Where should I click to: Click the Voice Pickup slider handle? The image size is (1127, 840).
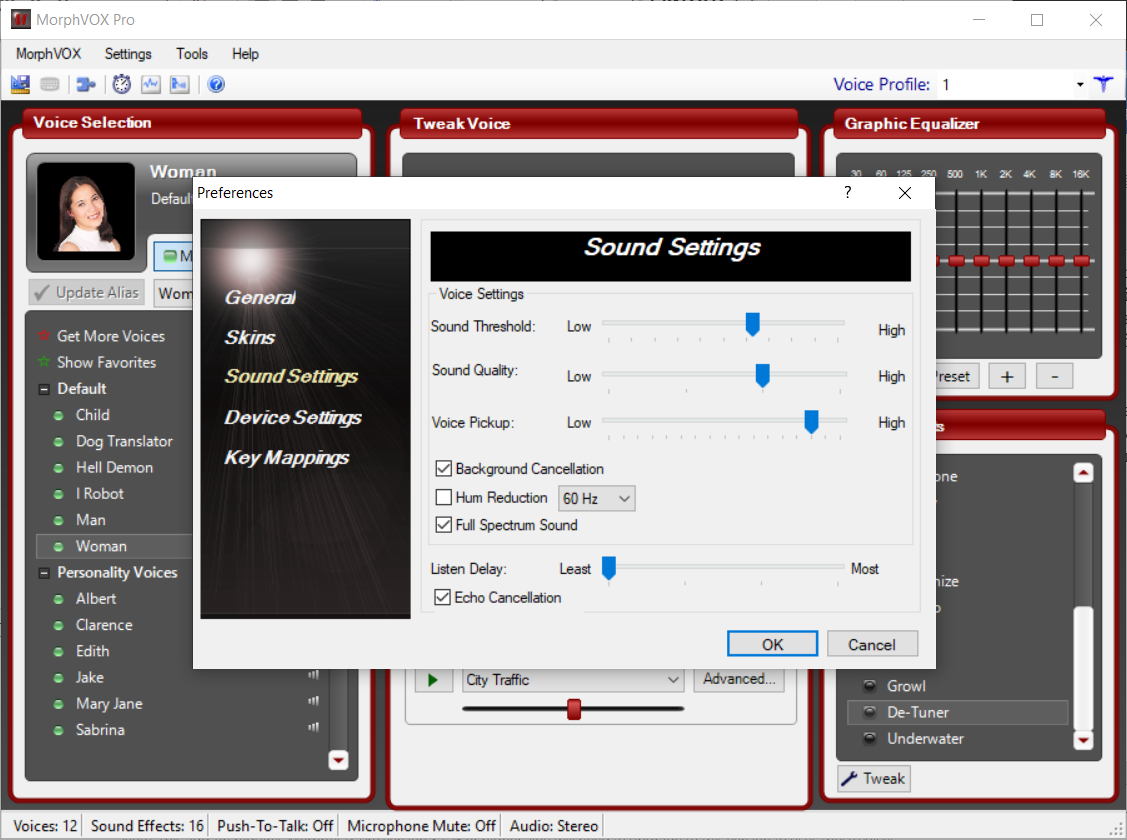812,422
